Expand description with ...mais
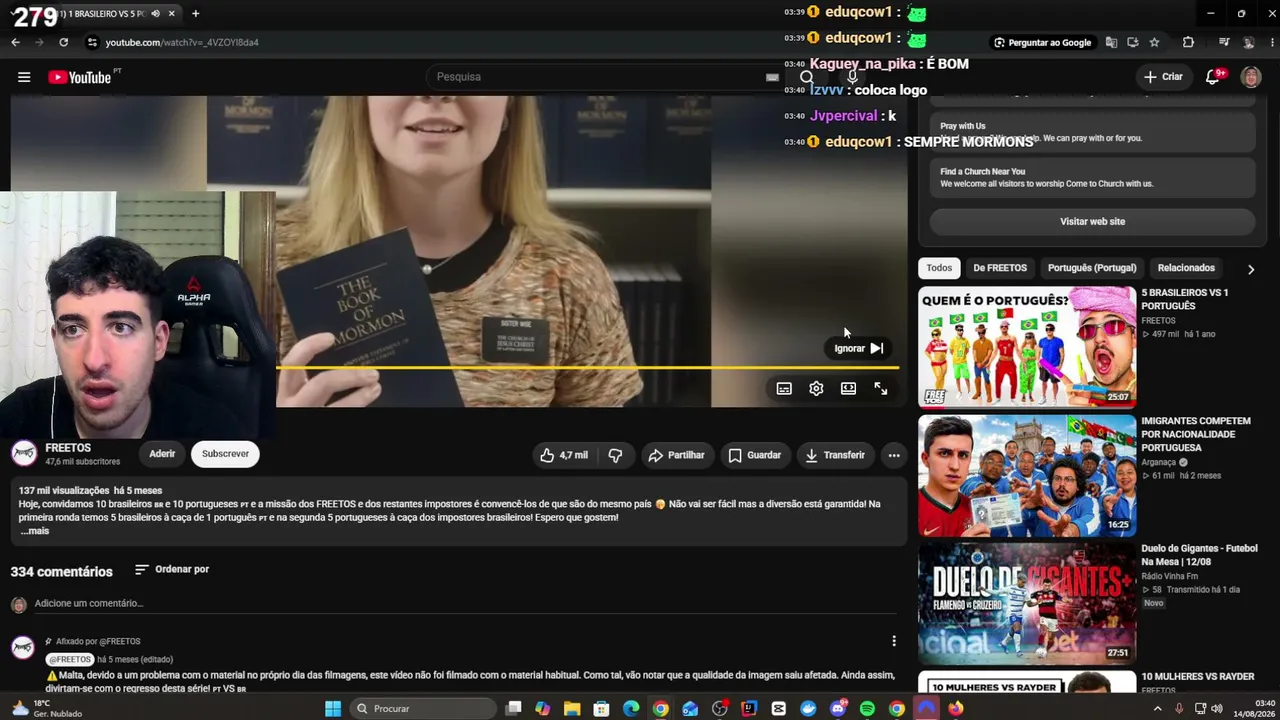 [35, 531]
